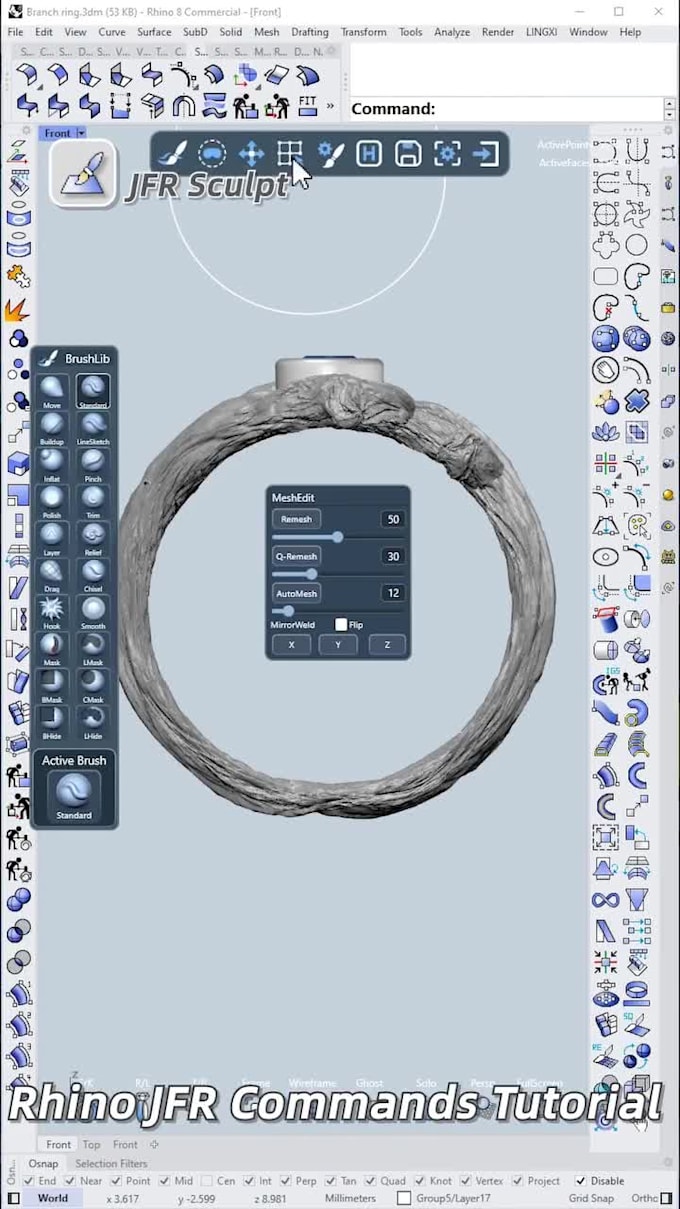Activate the Pinch brush

(x=93, y=463)
